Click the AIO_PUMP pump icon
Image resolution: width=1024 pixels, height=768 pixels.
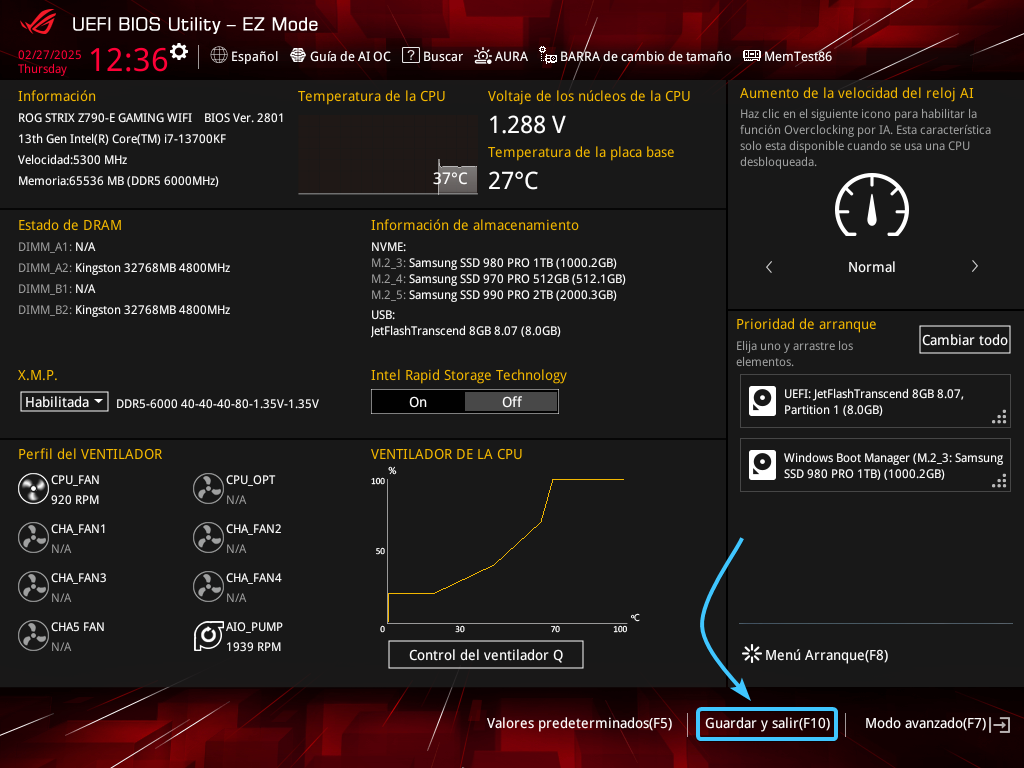coord(208,636)
